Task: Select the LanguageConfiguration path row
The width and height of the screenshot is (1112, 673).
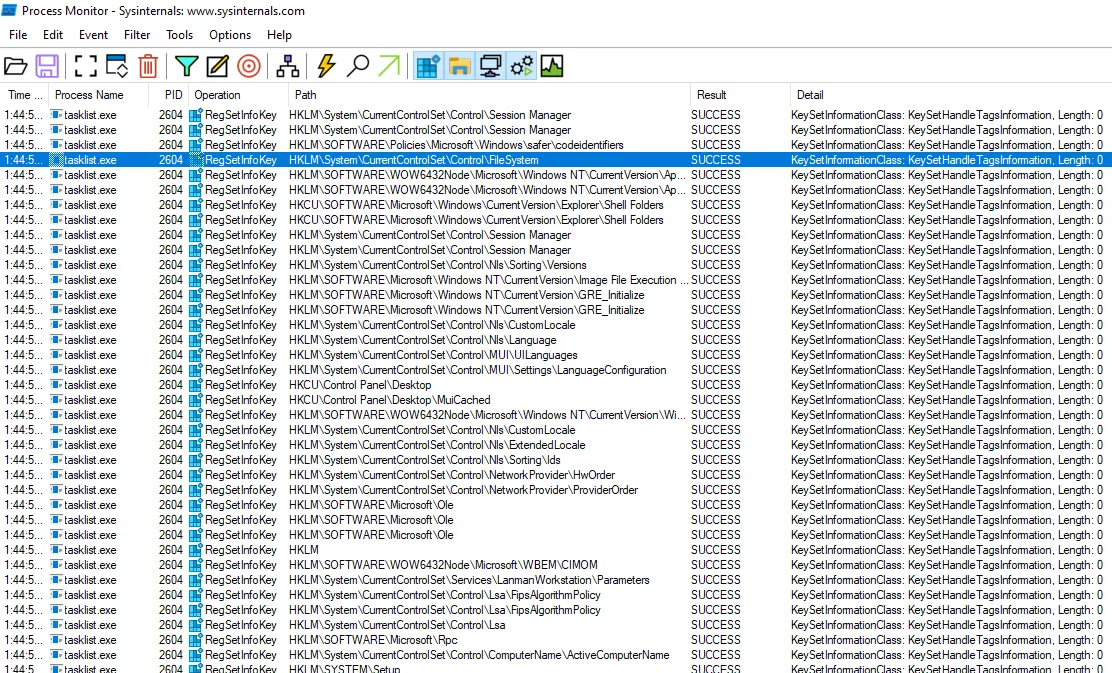Action: 556,369
